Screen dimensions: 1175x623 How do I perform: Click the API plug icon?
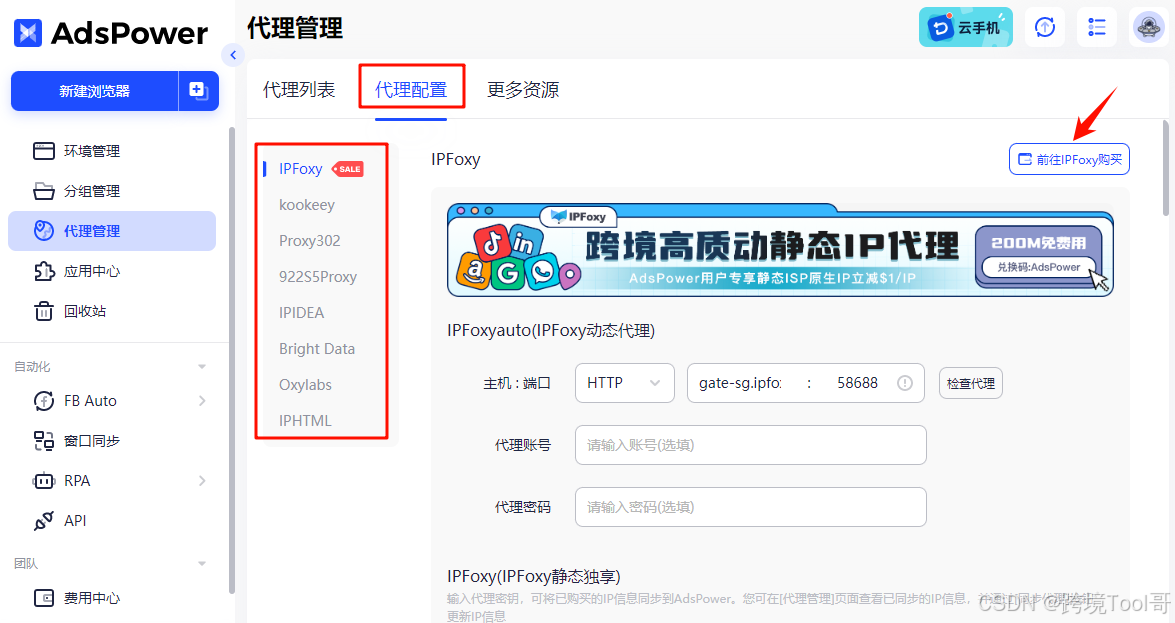coord(43,520)
